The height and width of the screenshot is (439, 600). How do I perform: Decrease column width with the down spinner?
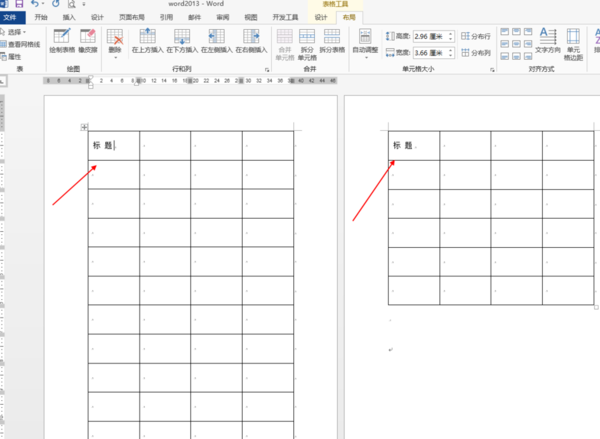coord(451,55)
